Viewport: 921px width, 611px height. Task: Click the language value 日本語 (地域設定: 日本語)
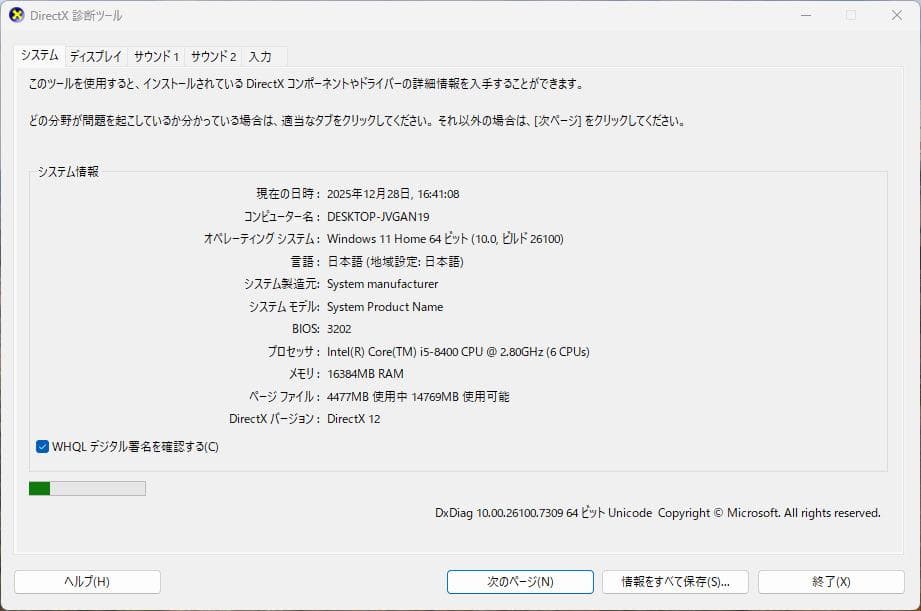(x=395, y=261)
